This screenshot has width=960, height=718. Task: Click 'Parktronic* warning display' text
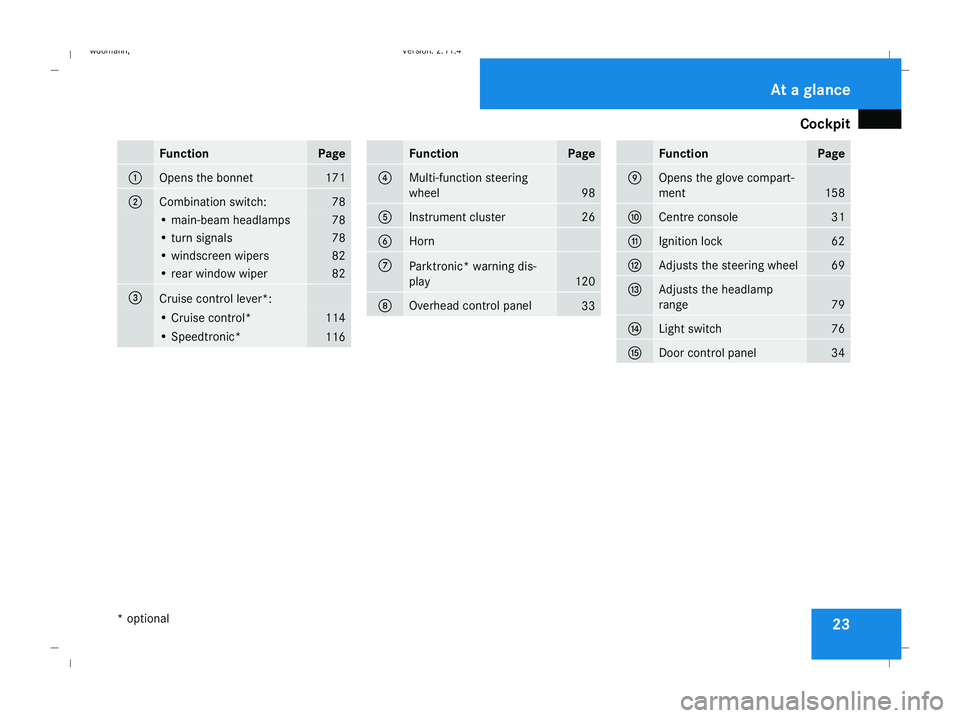[x=473, y=274]
